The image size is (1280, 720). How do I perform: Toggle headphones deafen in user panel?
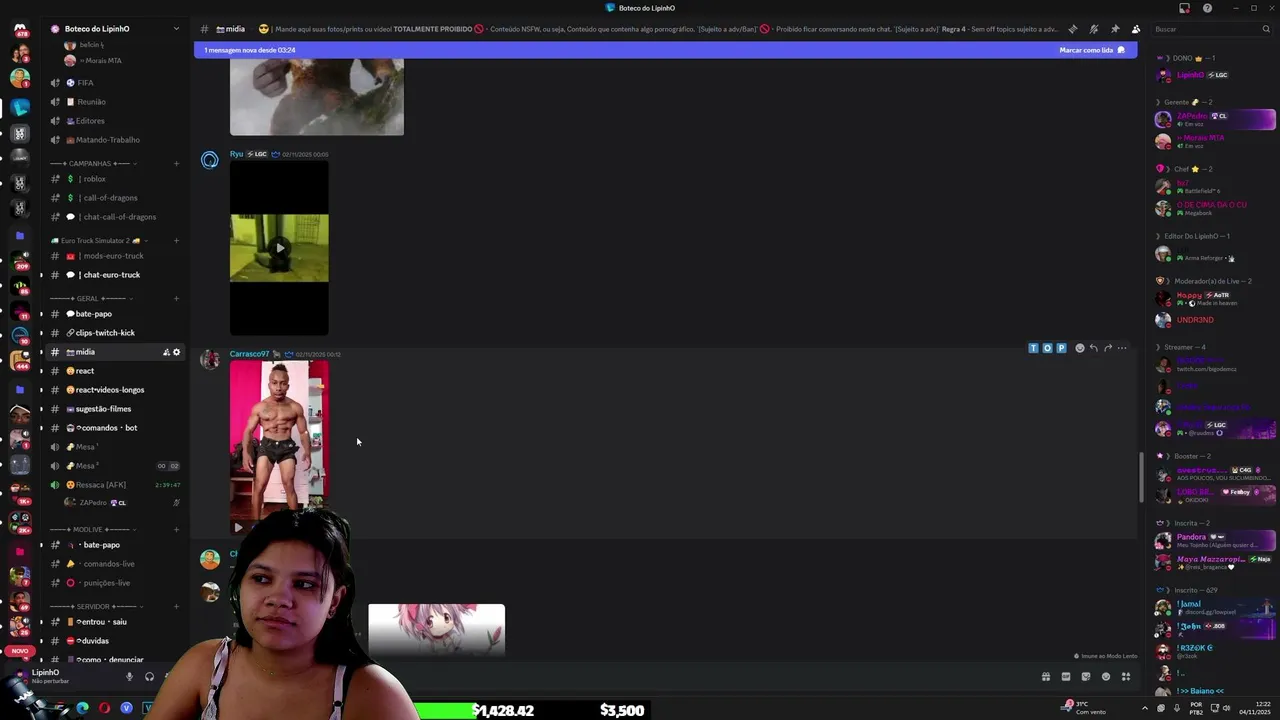pos(149,677)
